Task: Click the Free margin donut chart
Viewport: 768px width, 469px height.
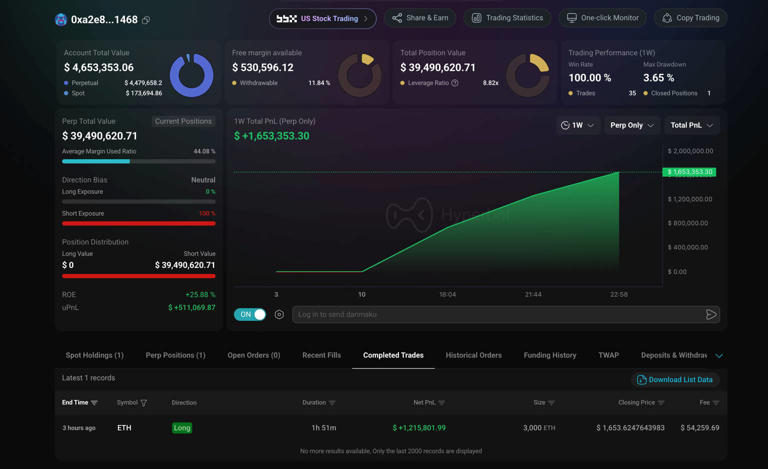Action: (x=360, y=75)
